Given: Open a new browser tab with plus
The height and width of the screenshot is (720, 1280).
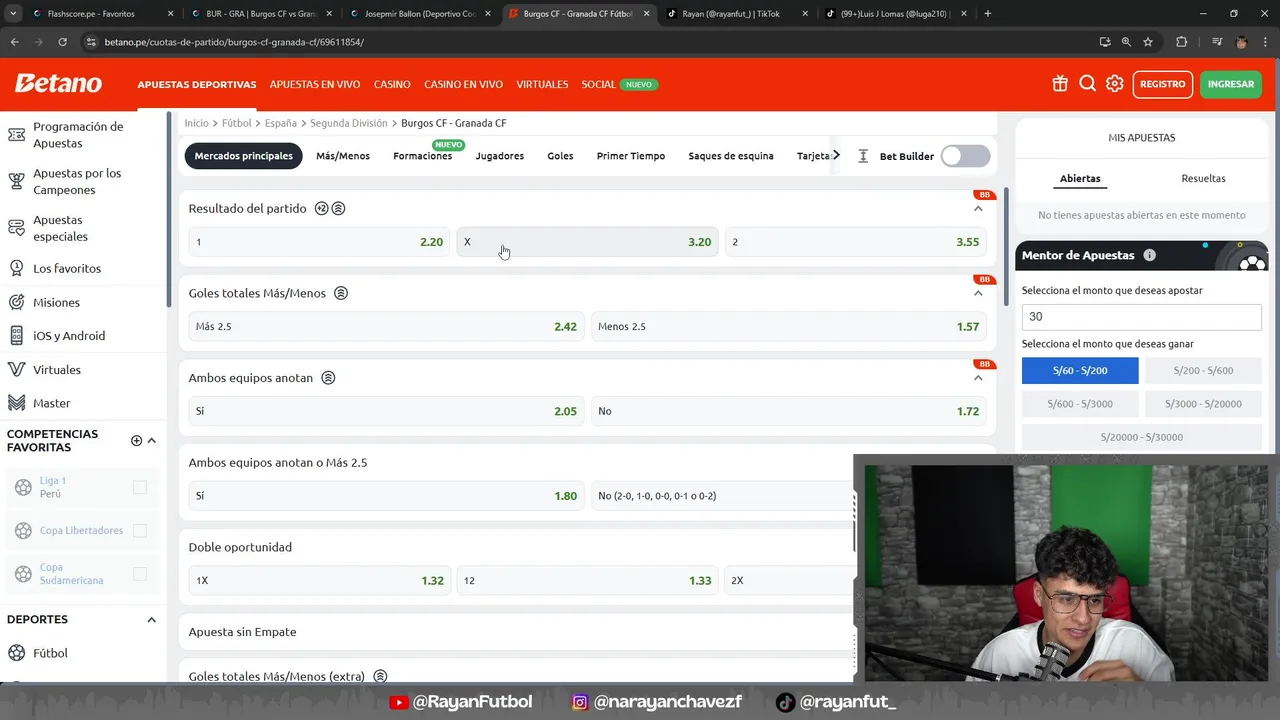Looking at the screenshot, I should tap(987, 14).
